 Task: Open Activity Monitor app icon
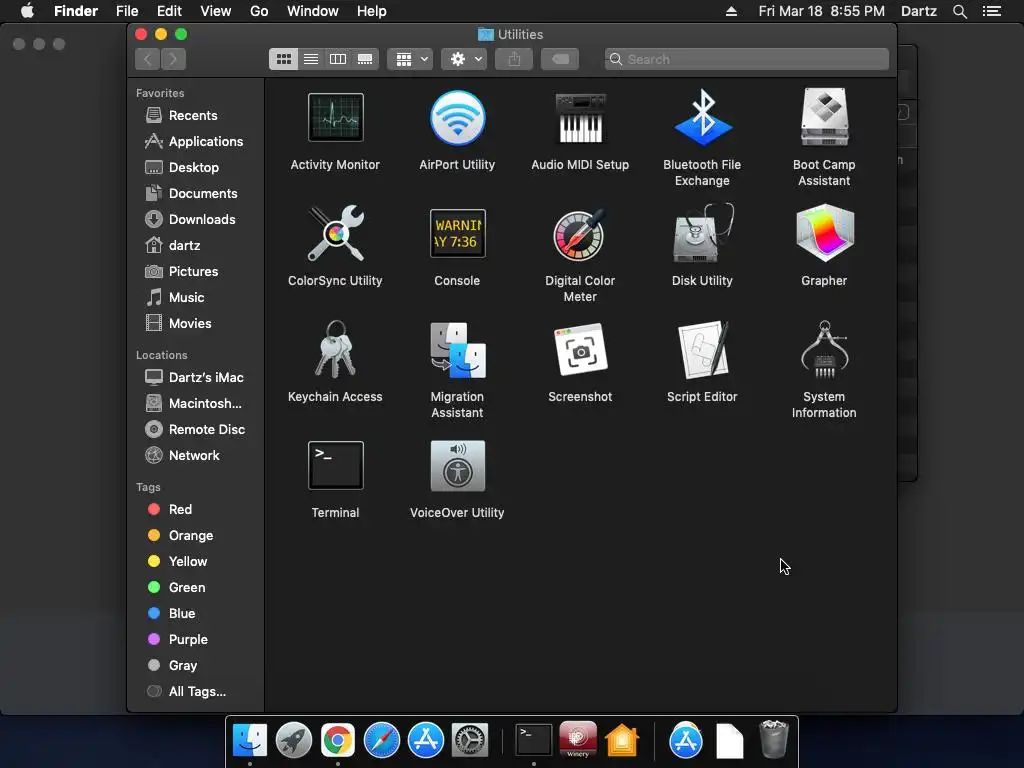tap(335, 118)
